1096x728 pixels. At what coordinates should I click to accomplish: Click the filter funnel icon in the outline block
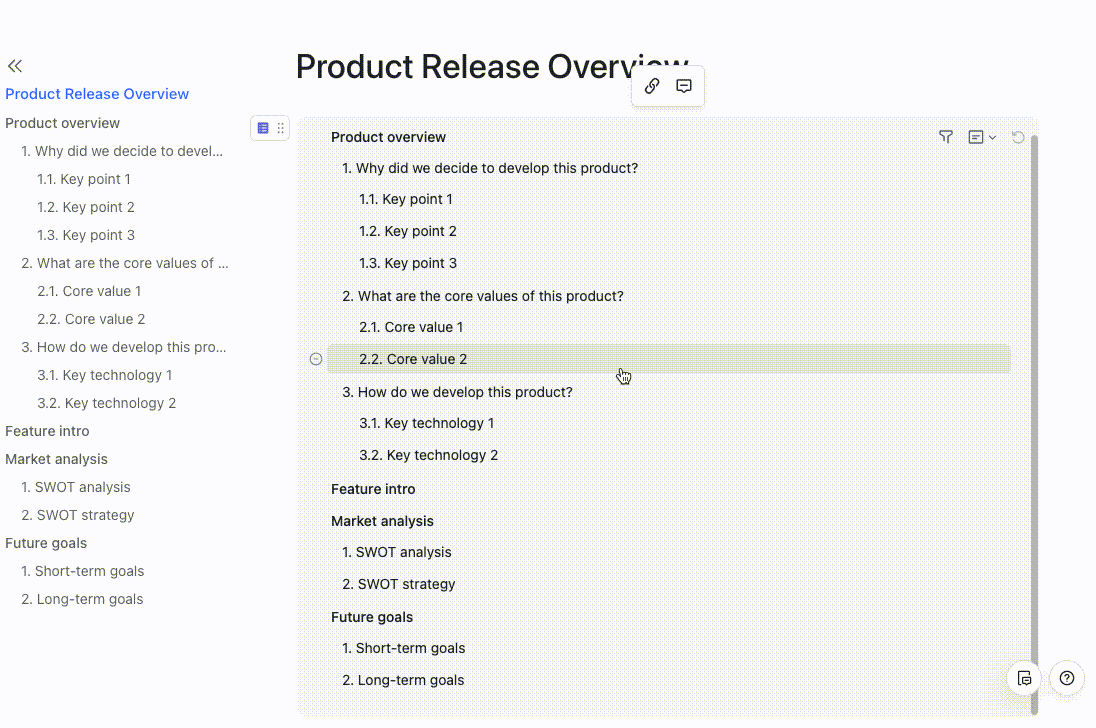[x=946, y=137]
